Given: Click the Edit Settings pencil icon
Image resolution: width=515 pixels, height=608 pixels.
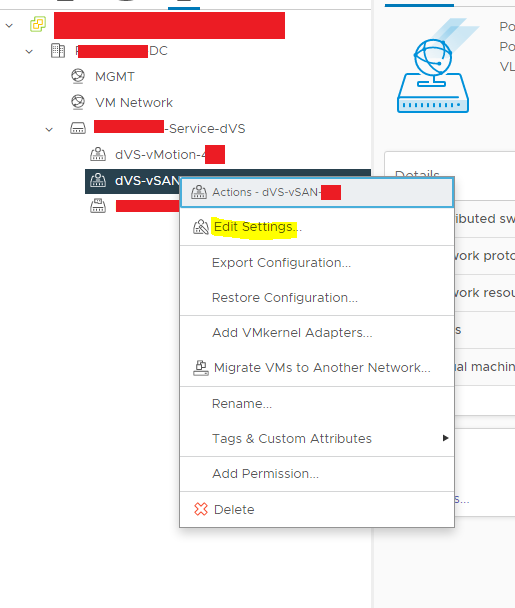Looking at the screenshot, I should [201, 227].
